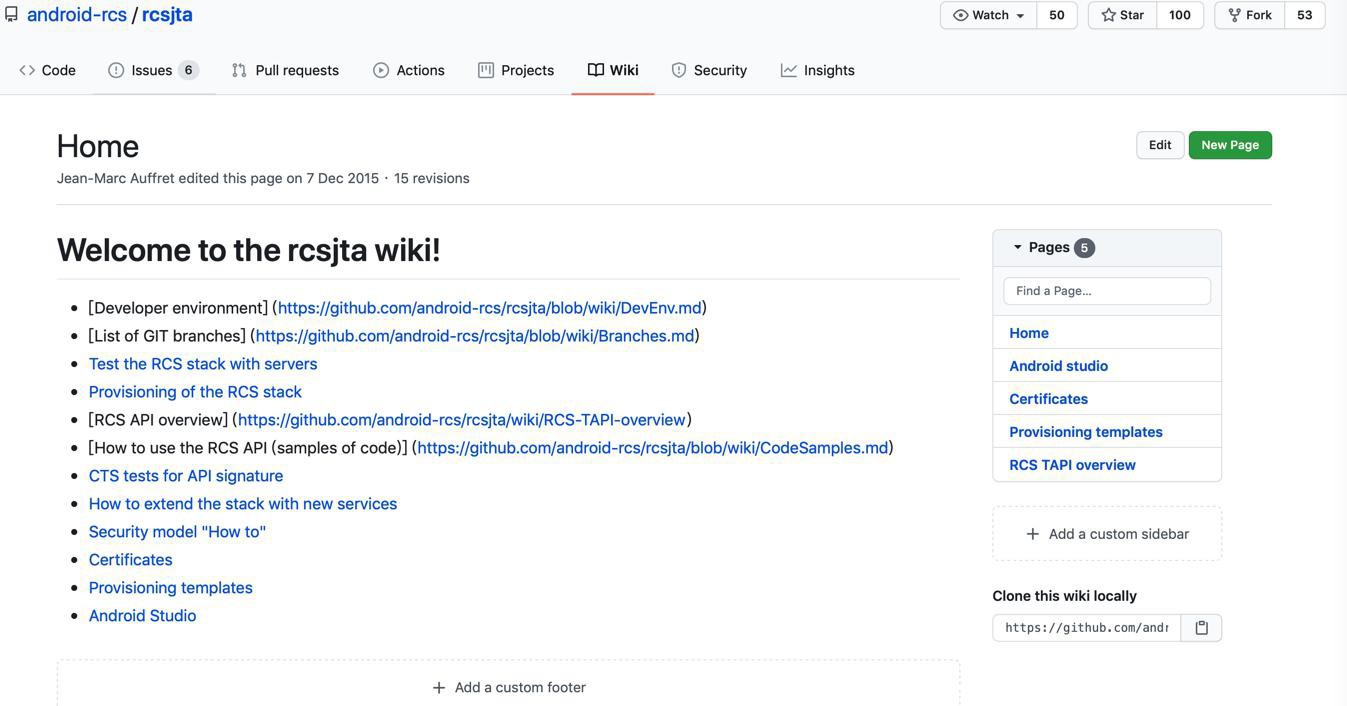Open the android-rcs owner link
This screenshot has width=1347, height=706.
pos(77,14)
